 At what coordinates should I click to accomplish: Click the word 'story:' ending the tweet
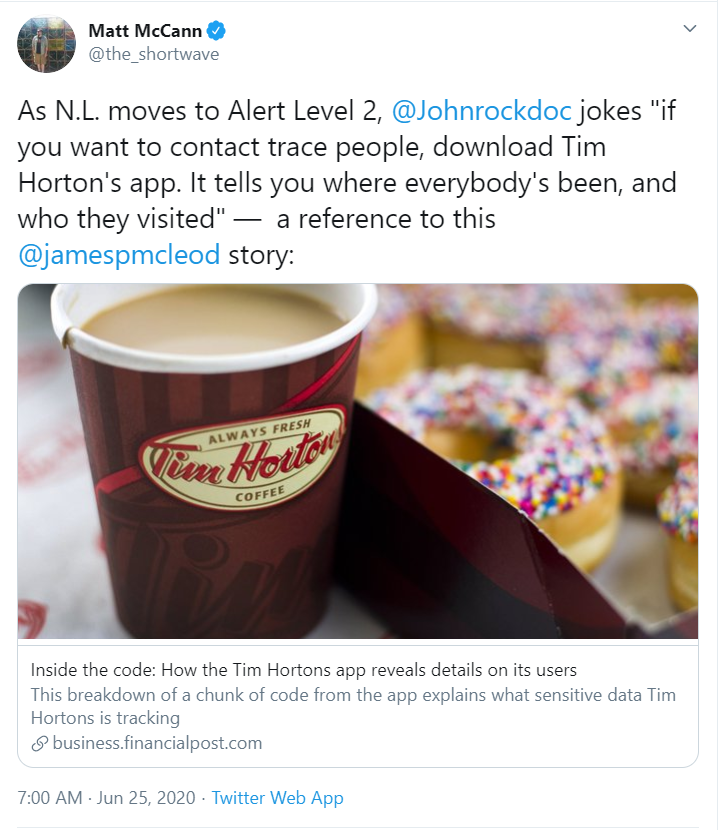pyautogui.click(x=261, y=255)
